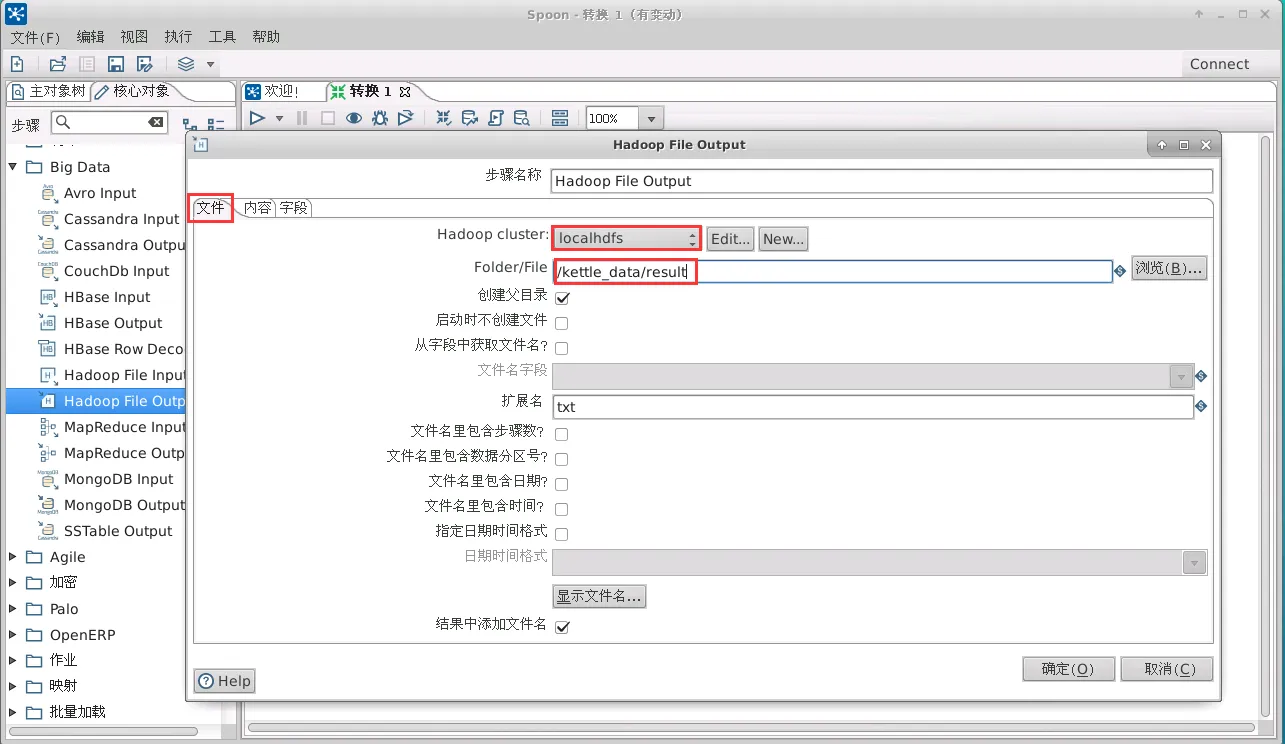Check the 文件名里包含时间 checkbox
Image resolution: width=1285 pixels, height=744 pixels.
pos(562,509)
